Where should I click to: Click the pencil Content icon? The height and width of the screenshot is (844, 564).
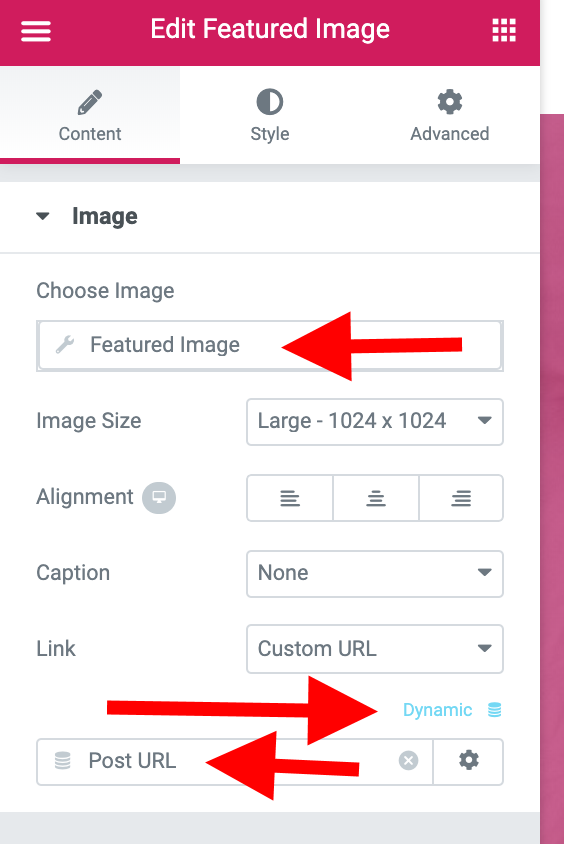tap(90, 102)
